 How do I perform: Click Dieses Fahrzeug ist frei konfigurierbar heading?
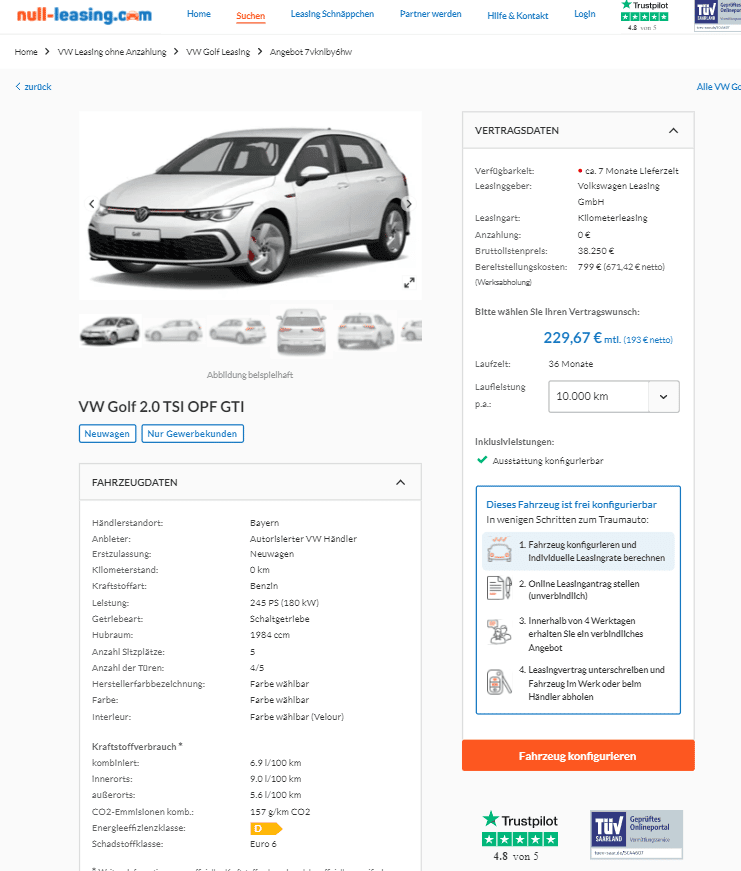point(571,504)
